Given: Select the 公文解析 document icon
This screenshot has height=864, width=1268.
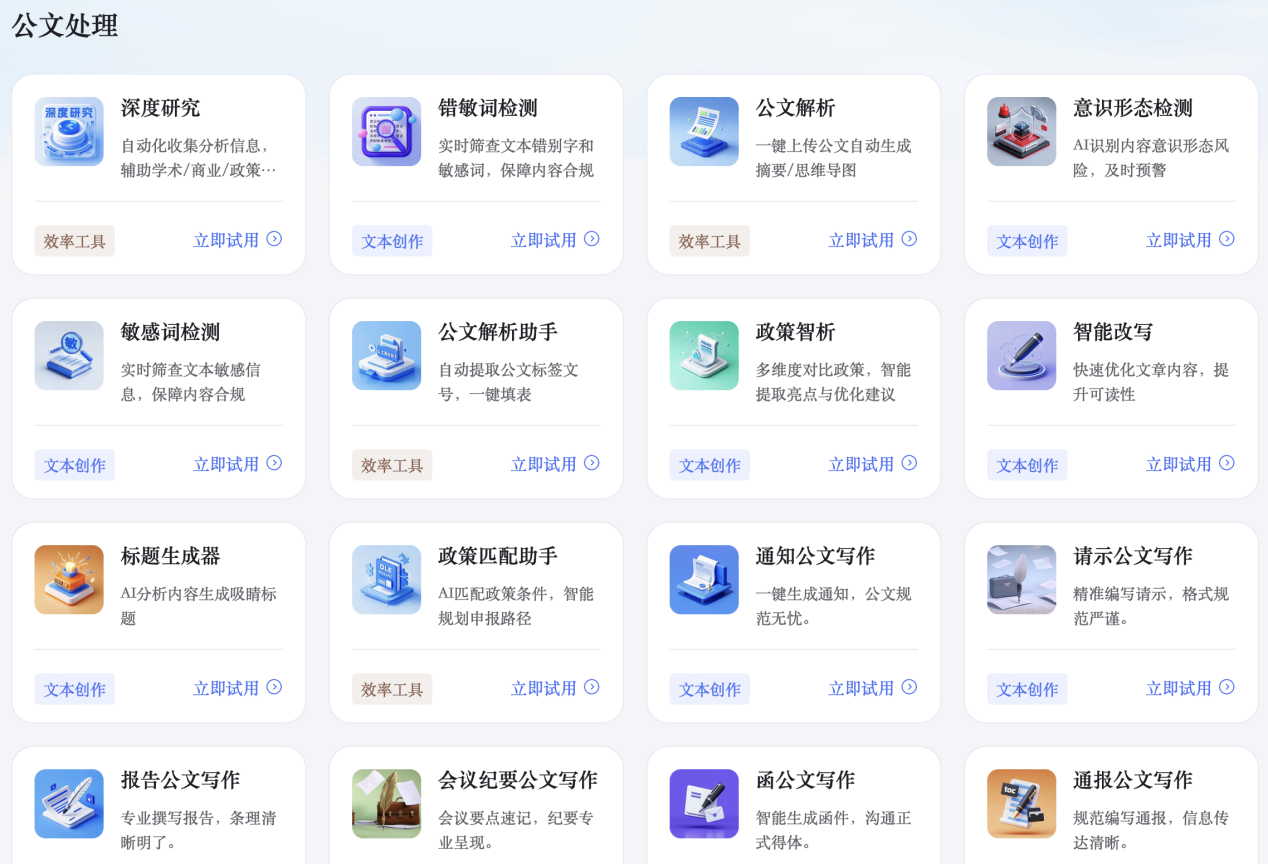Looking at the screenshot, I should (704, 131).
